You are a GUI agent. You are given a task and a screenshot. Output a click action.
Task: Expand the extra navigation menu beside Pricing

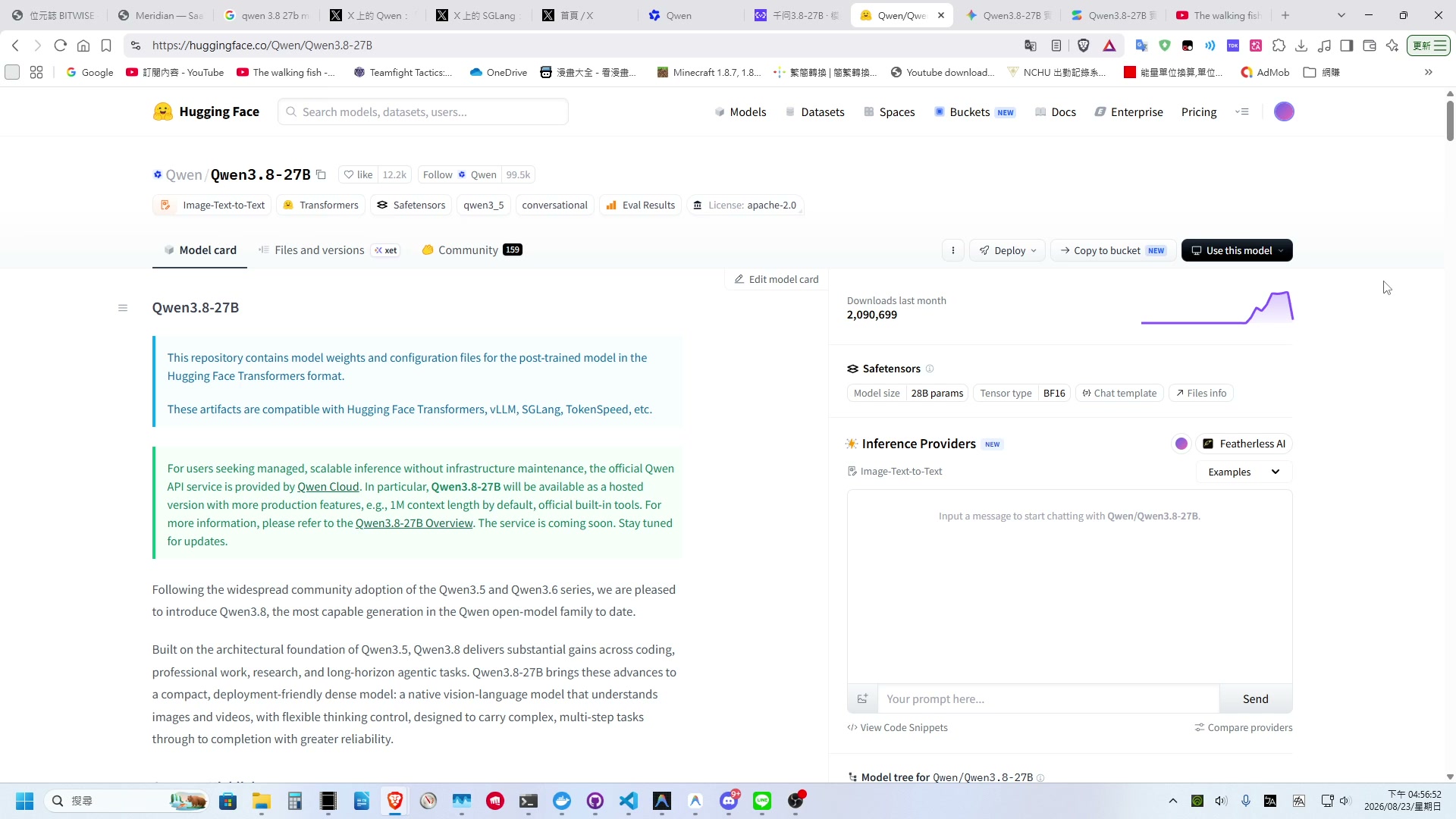pyautogui.click(x=1241, y=111)
